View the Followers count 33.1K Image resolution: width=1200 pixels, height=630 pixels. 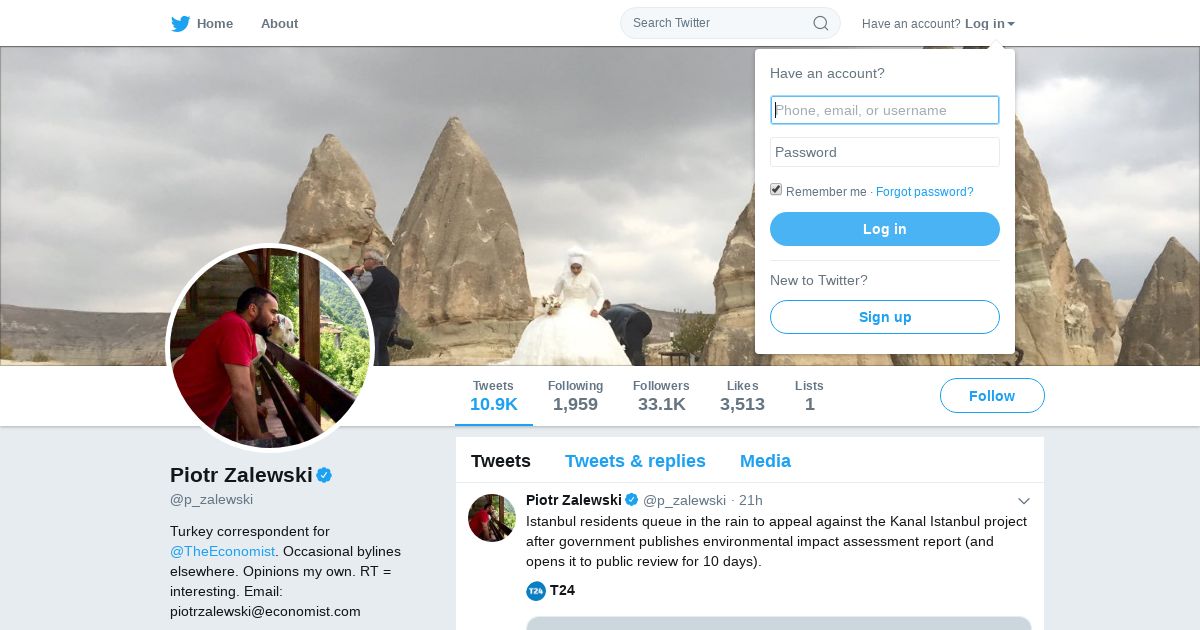pos(661,396)
